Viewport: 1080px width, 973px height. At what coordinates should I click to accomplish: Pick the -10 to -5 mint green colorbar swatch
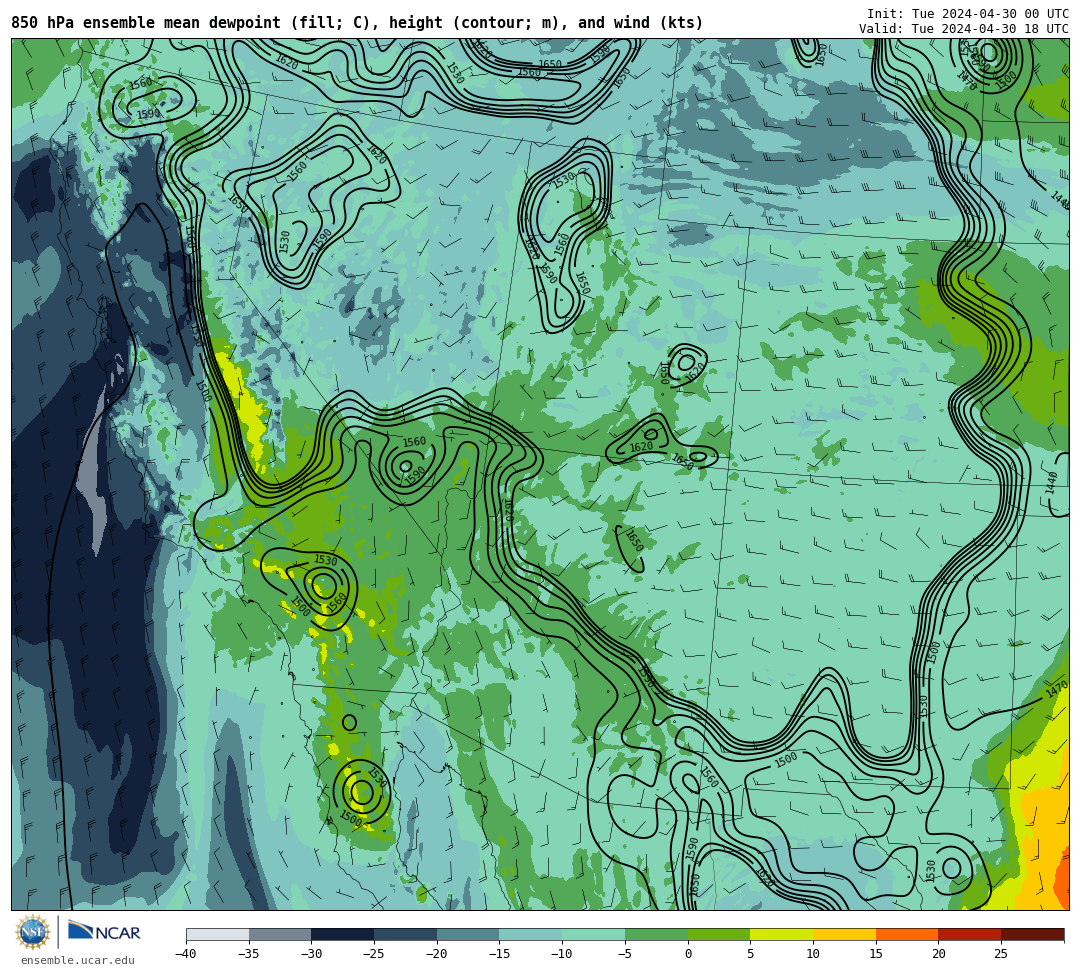593,934
